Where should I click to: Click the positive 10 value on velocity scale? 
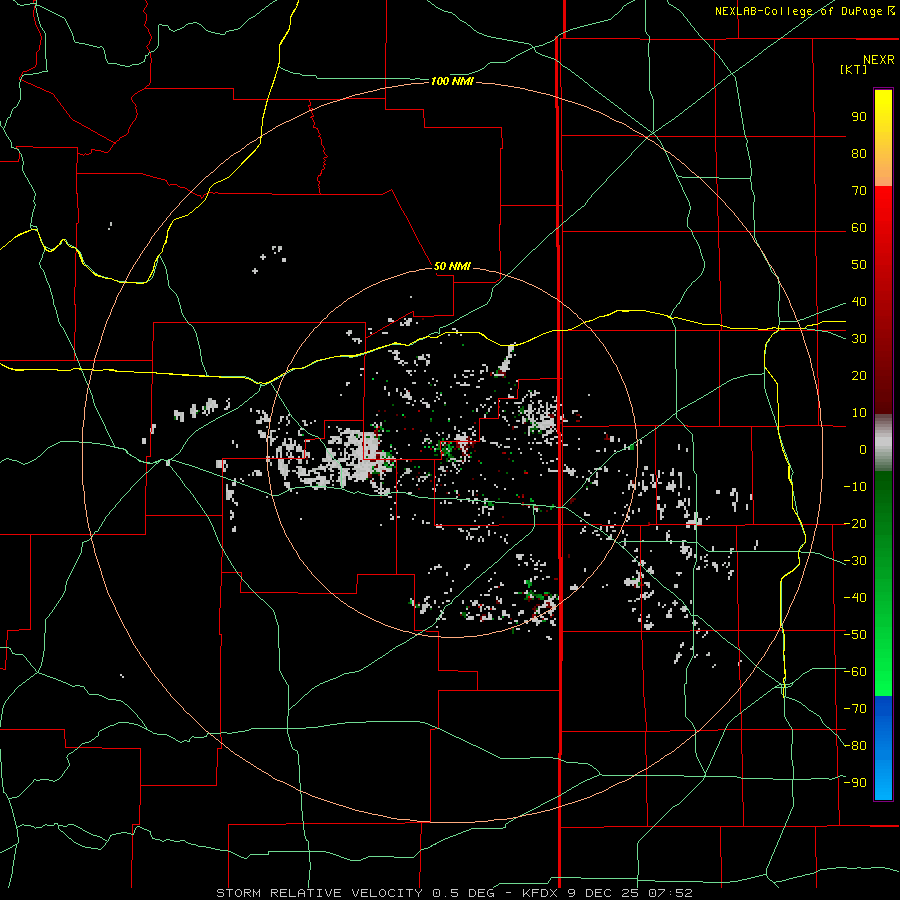859,413
